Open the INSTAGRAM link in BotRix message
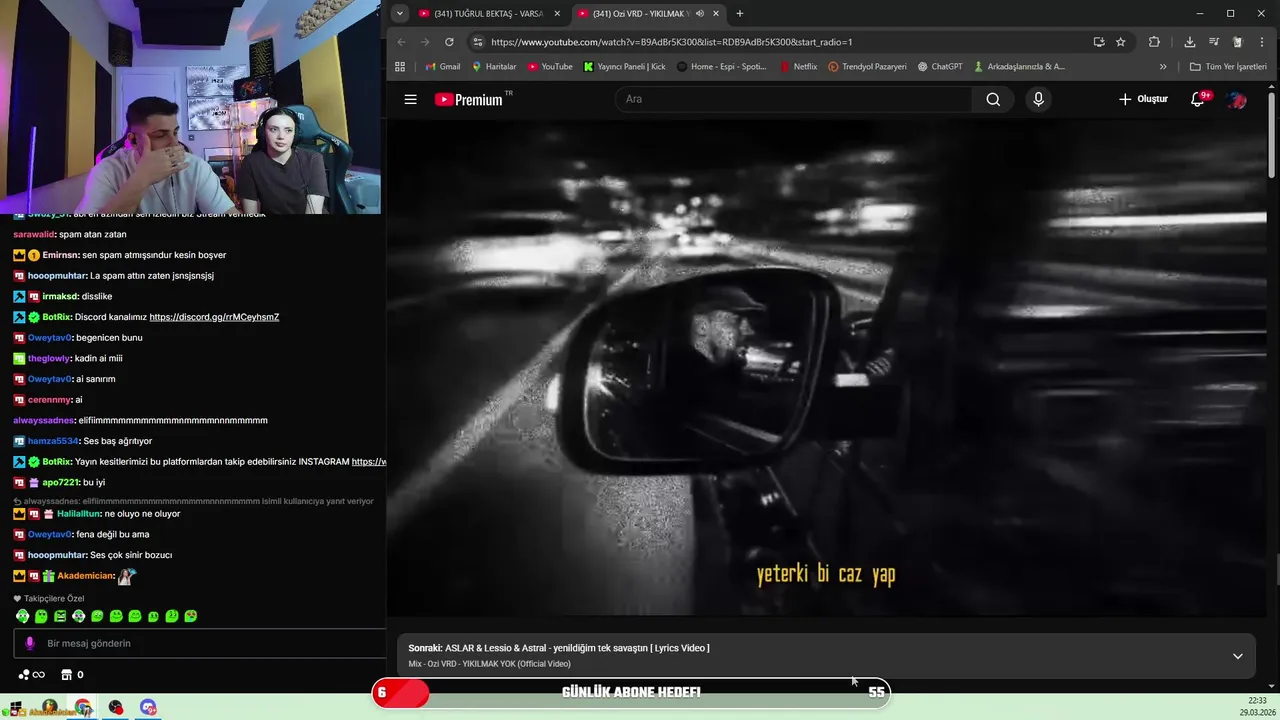This screenshot has width=1280, height=720. (x=369, y=462)
